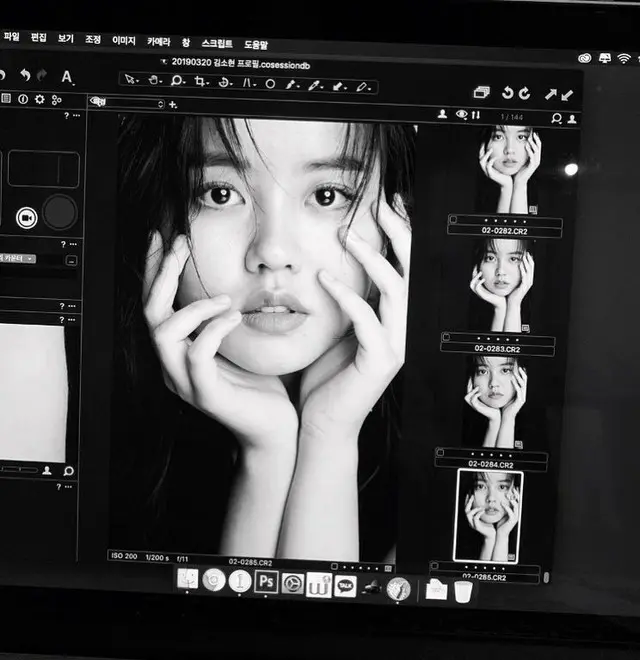Select the Crop tool
Viewport: 640px width, 660px height.
tap(201, 82)
